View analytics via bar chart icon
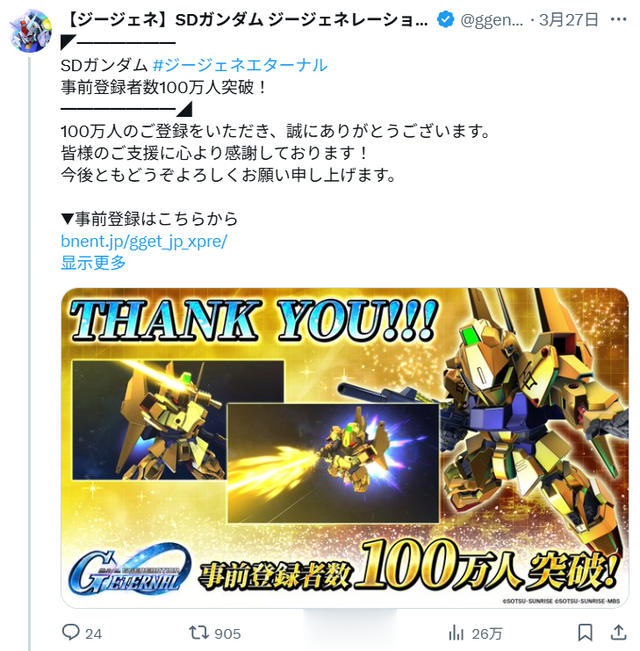Viewport: 640px width, 651px height. tap(456, 633)
